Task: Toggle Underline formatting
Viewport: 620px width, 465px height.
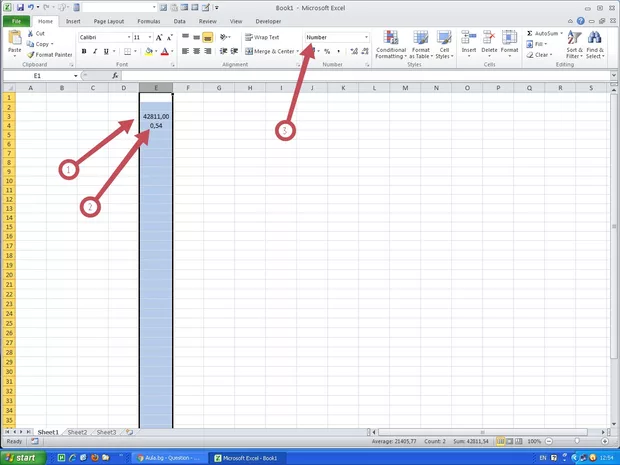Action: click(106, 51)
